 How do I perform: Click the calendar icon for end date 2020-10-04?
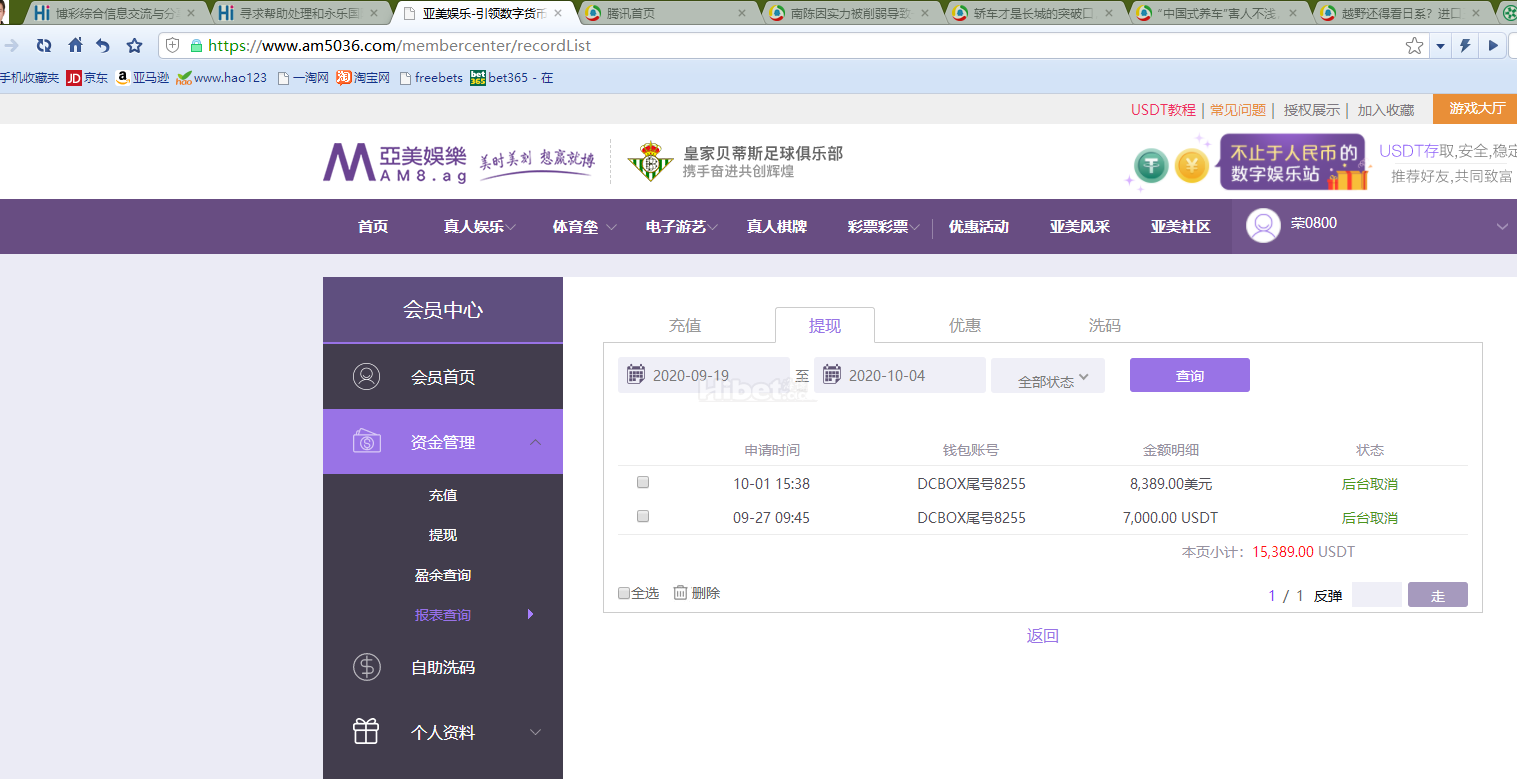tap(831, 375)
